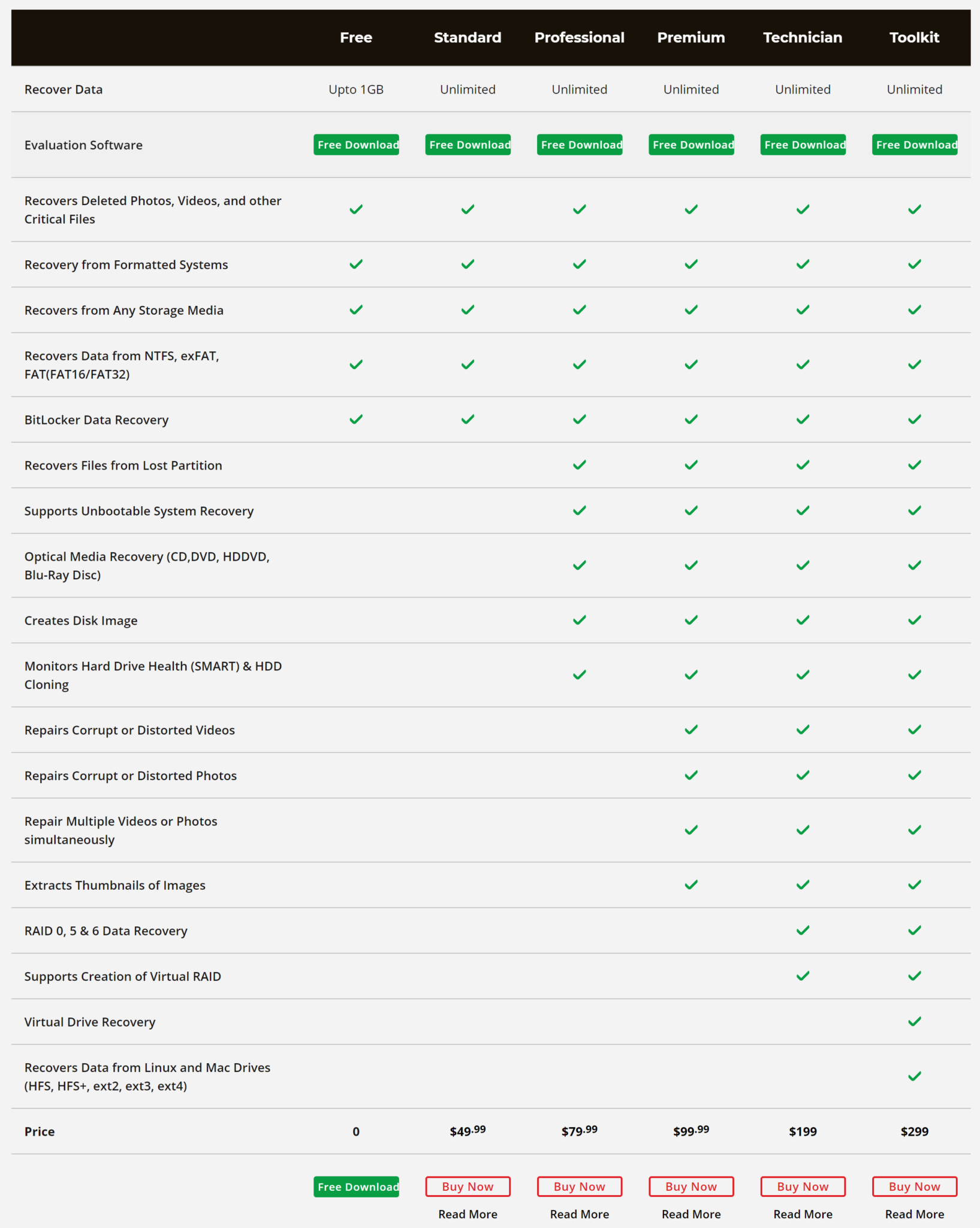Click the Technician column header

coord(803,37)
